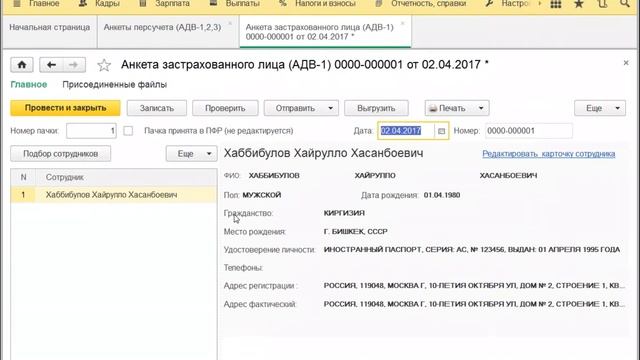
Task: Close Анкета застрахованного лица tab
Action: (x=402, y=23)
